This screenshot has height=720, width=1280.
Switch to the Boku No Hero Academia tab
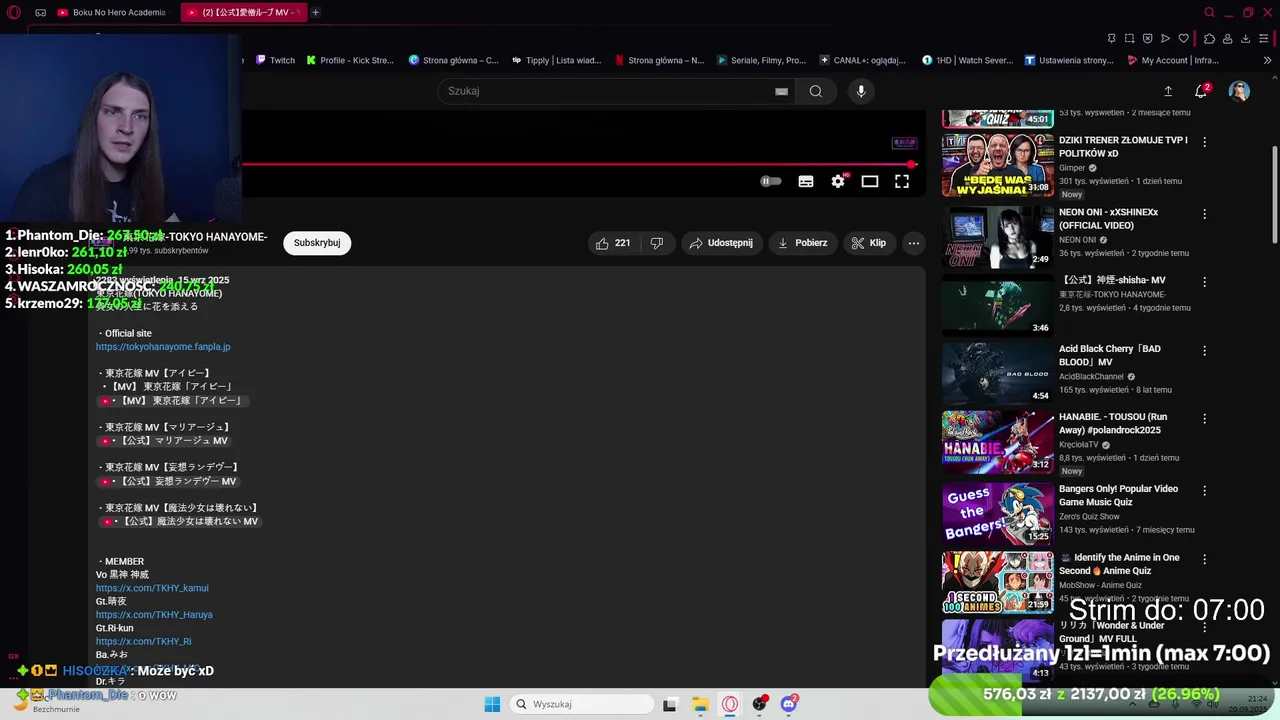coord(113,13)
